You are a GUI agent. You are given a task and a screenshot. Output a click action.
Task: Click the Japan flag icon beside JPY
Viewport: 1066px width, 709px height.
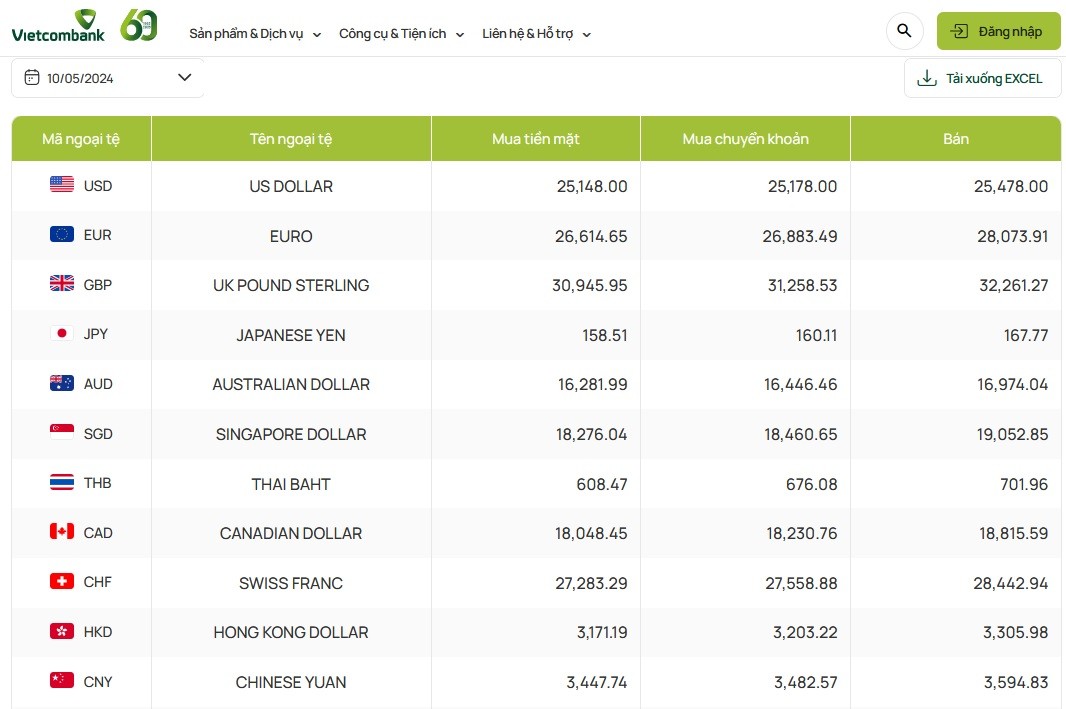click(x=62, y=333)
